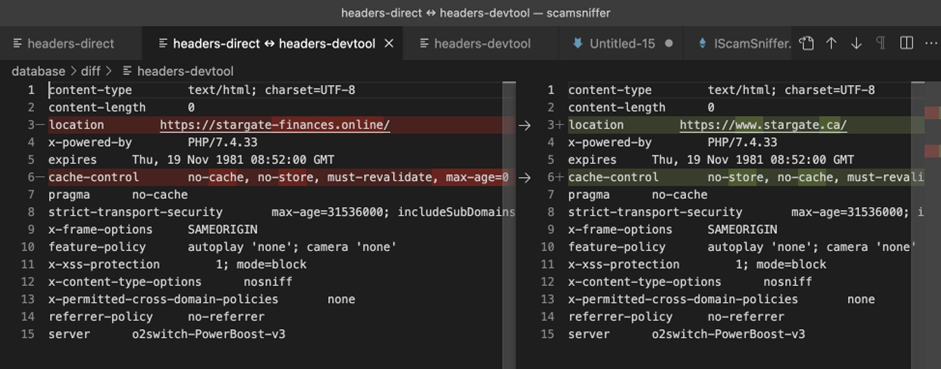Click line number 1 in the right pane
Screen dimensions: 941x369
pyautogui.click(x=551, y=91)
